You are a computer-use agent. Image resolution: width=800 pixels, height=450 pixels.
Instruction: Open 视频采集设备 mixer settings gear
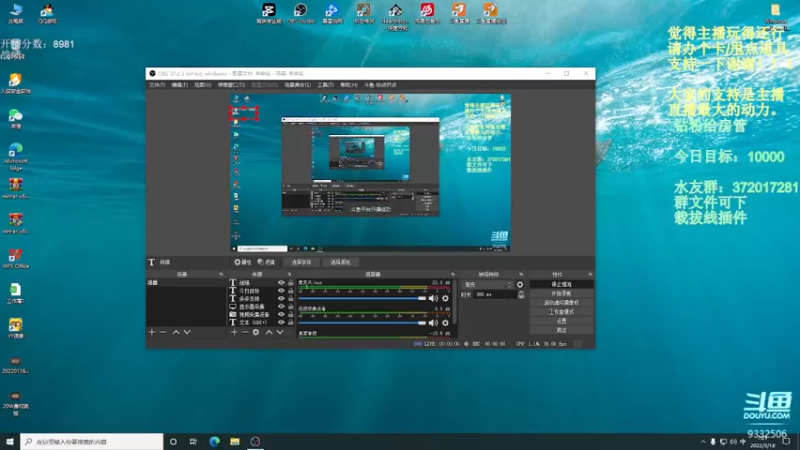point(445,322)
